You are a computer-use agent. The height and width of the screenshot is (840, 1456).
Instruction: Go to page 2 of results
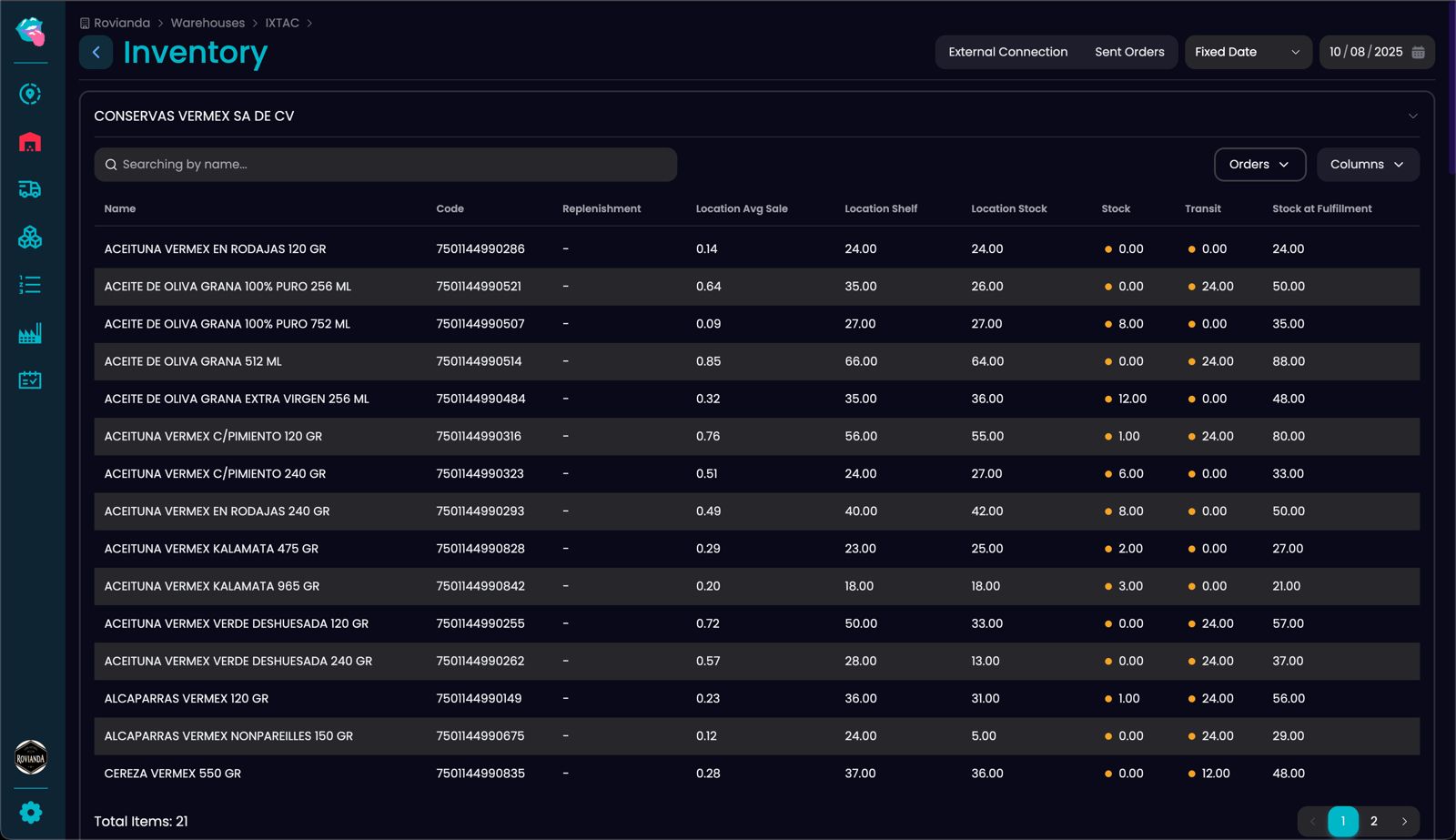tap(1373, 821)
